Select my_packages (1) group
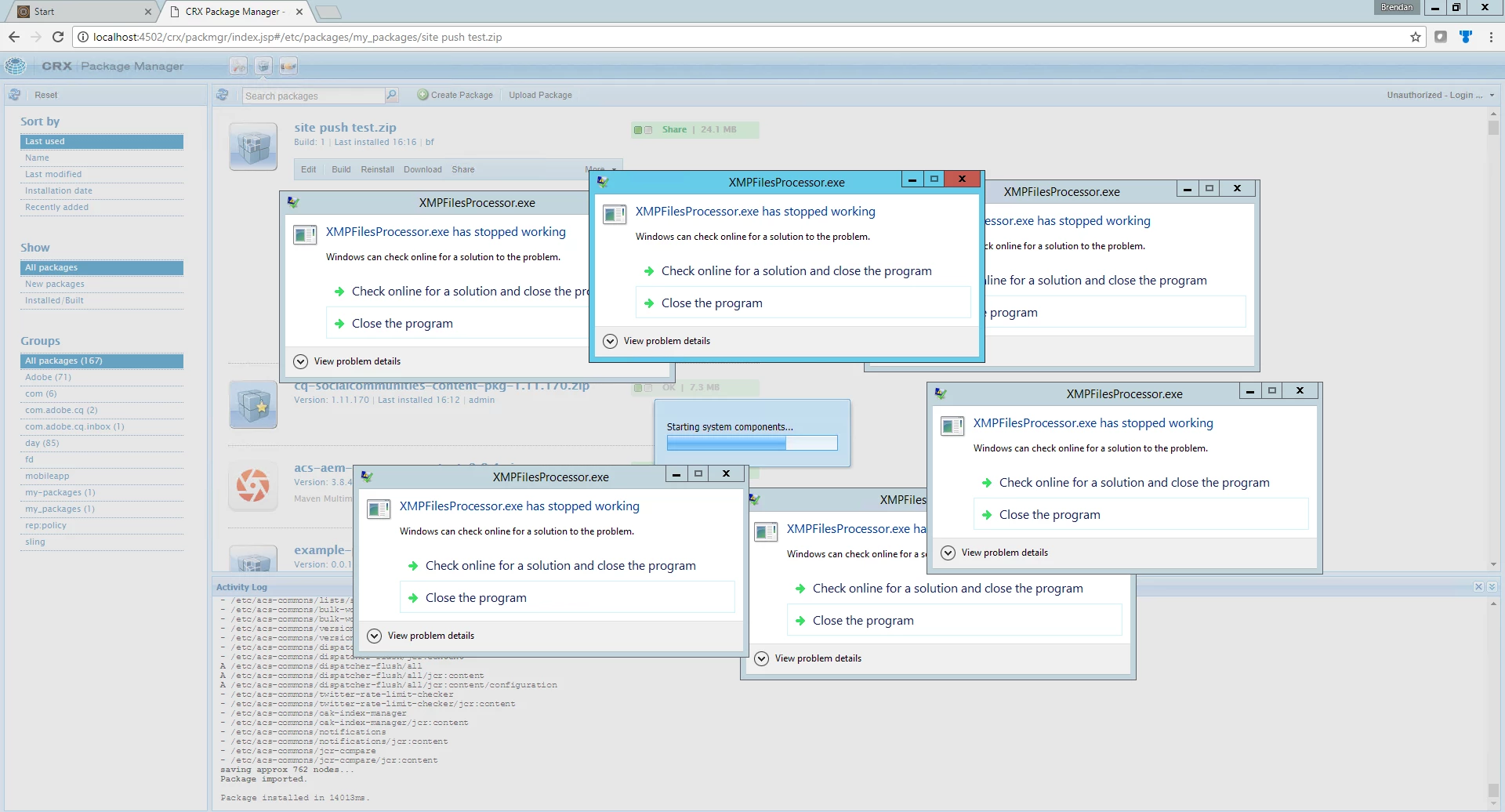This screenshot has width=1505, height=812. coord(102,509)
